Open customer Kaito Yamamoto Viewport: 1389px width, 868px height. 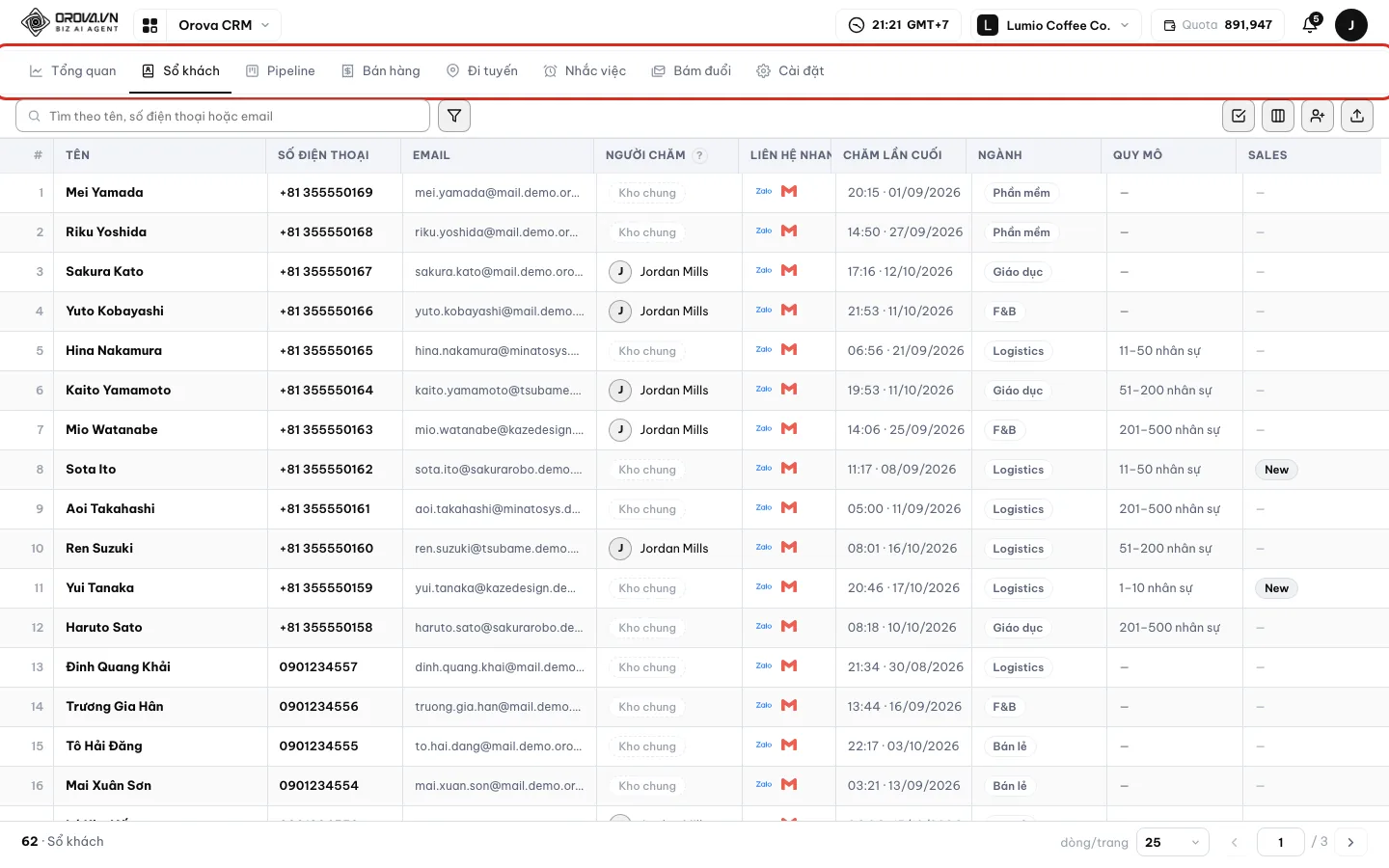click(119, 390)
